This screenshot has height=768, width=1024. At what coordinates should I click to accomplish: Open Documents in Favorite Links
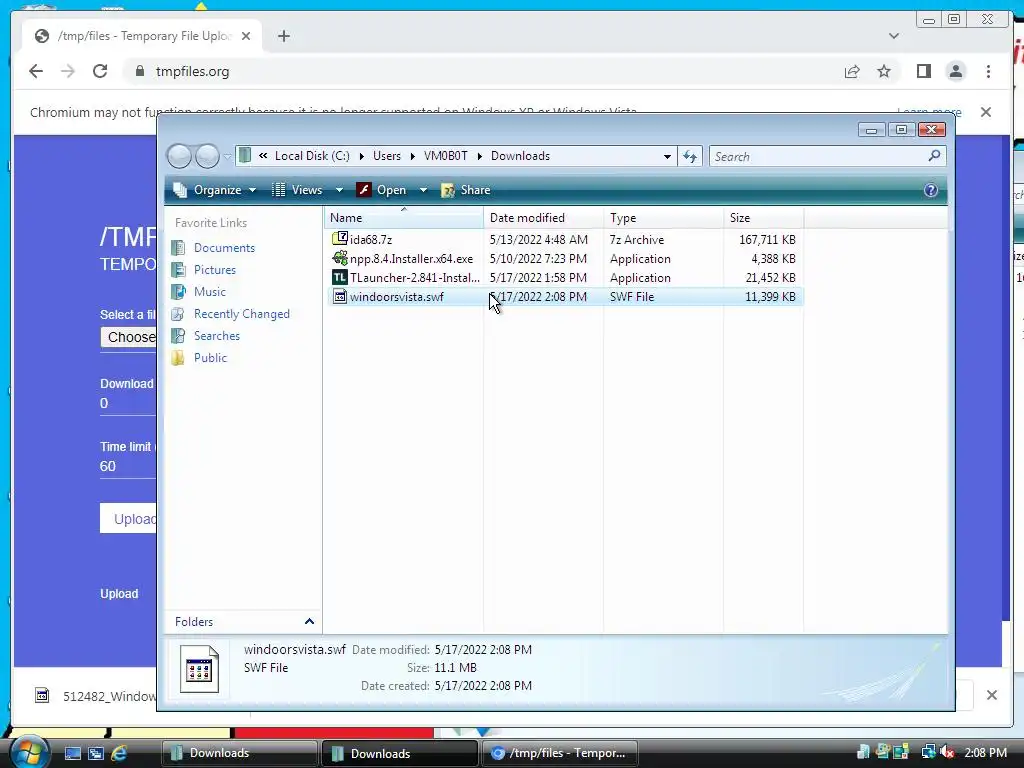[x=224, y=248]
